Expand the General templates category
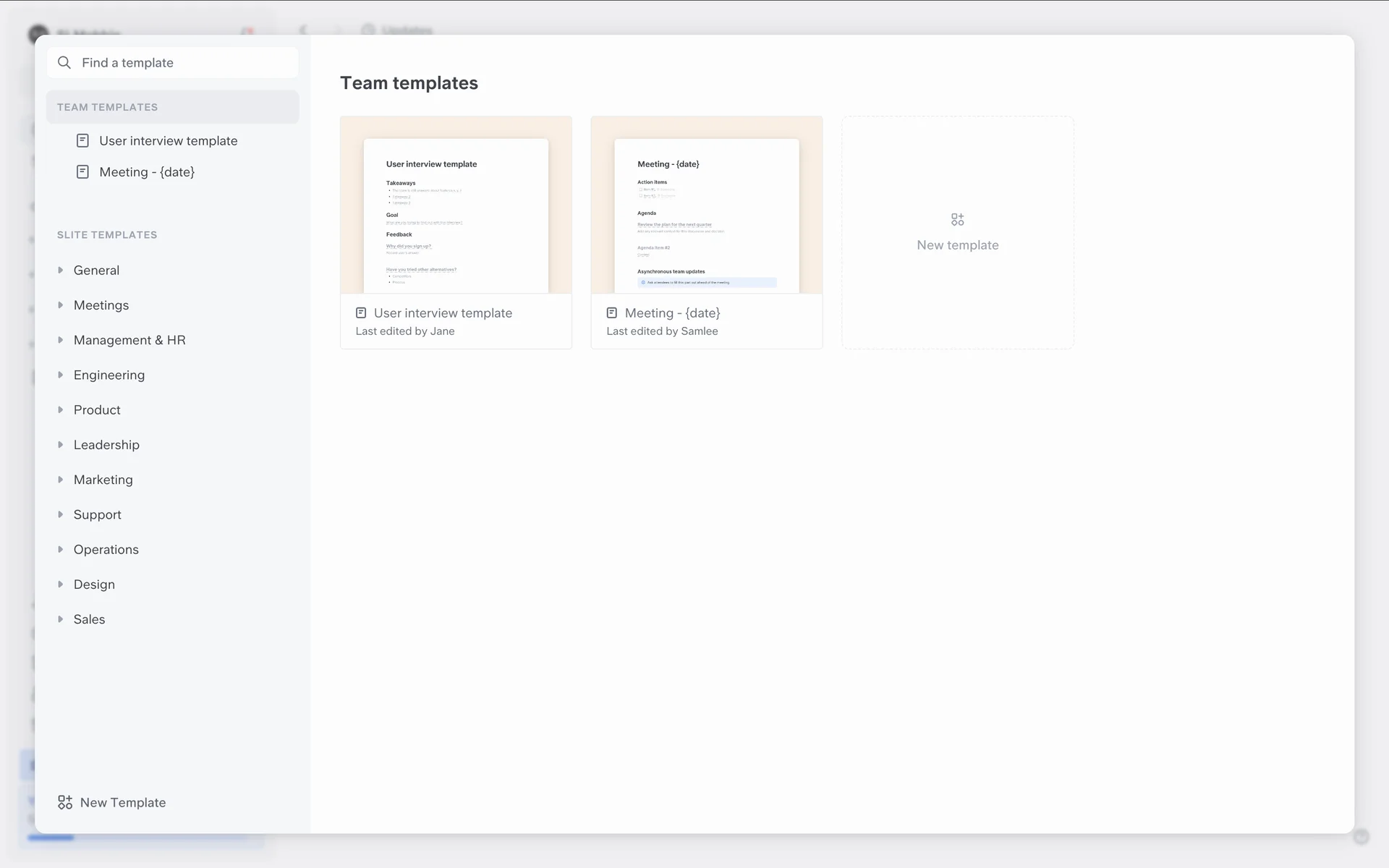 point(61,271)
